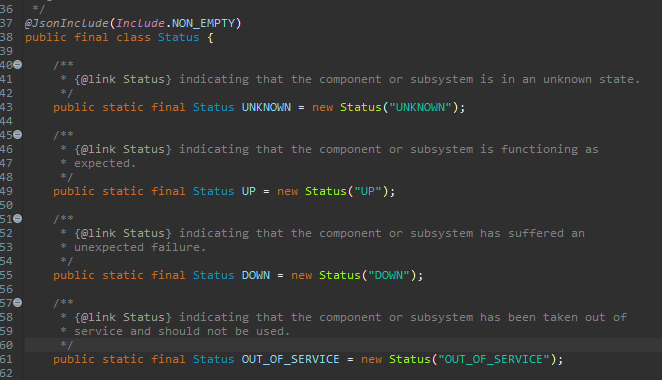Collapse the Javadoc fold at line 40
Screen dimensions: 662x380
[17, 65]
